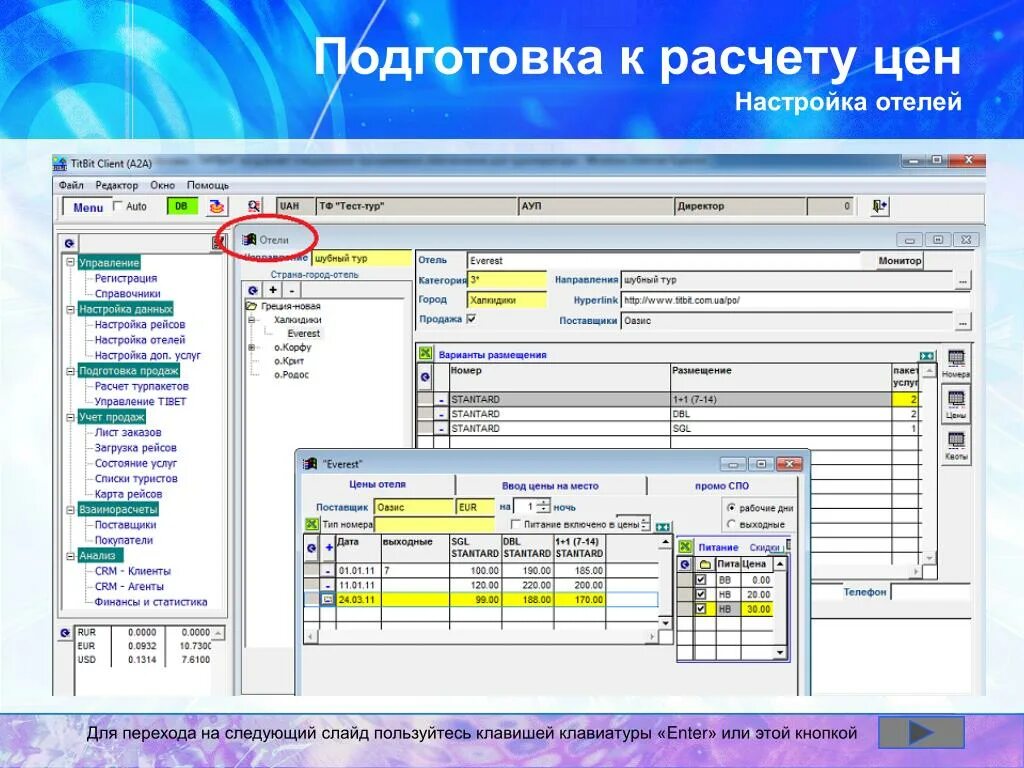Select рабочие дни radio button

731,507
